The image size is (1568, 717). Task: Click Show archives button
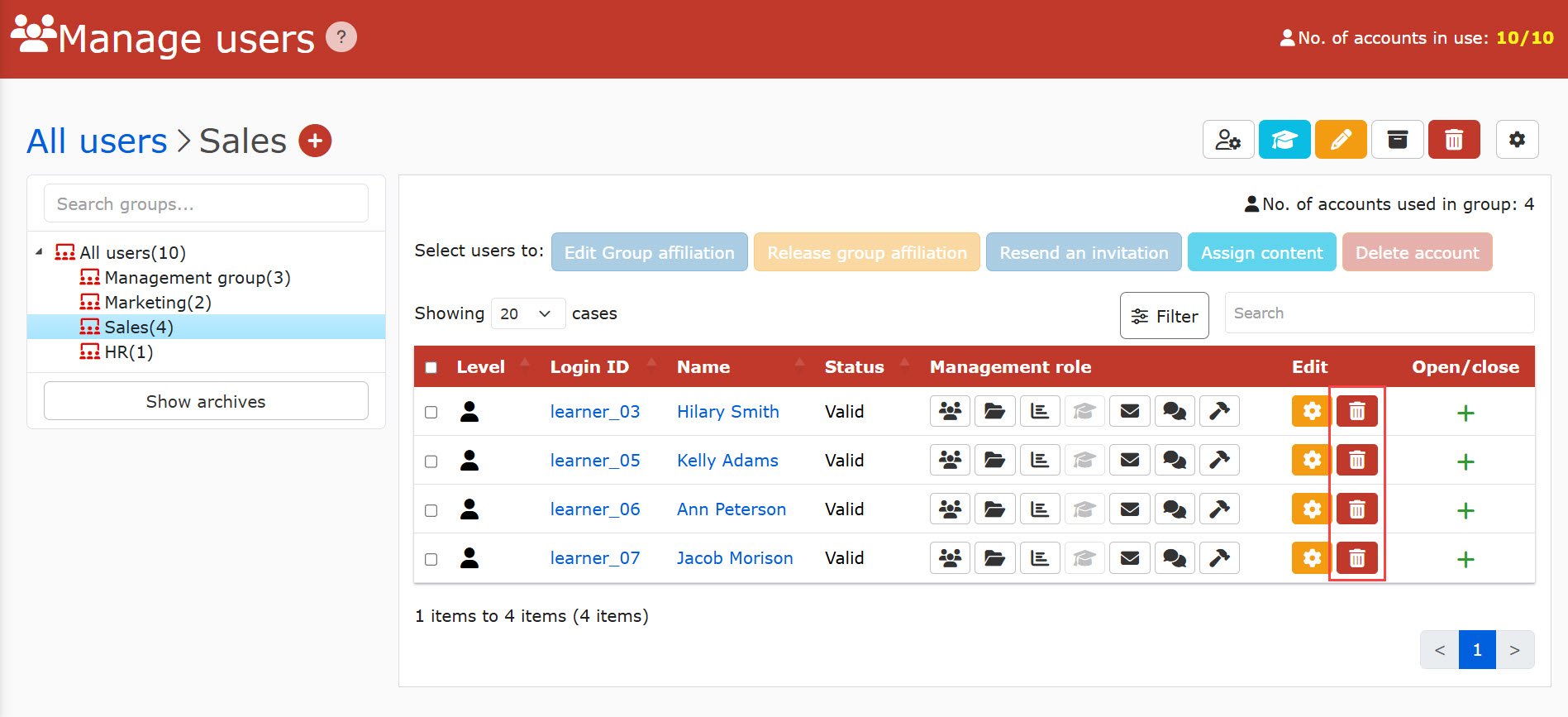click(x=206, y=401)
